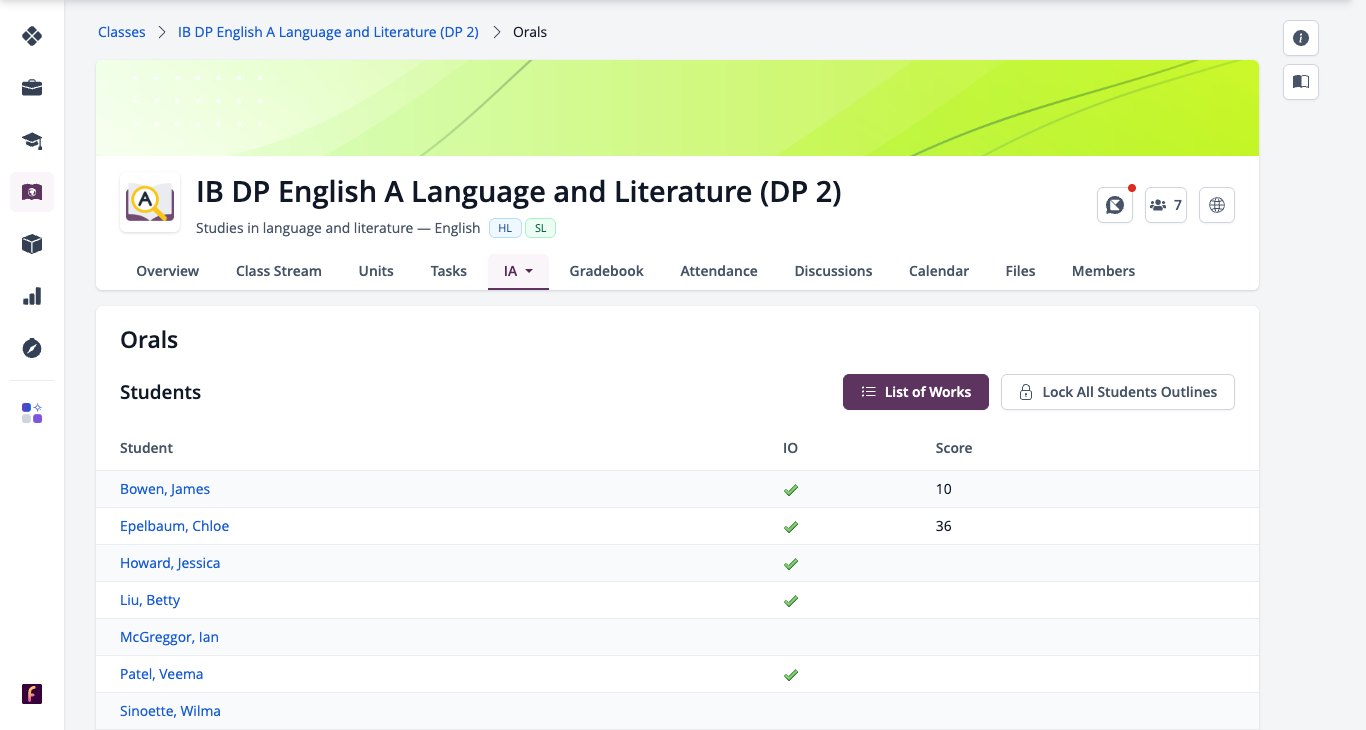The height and width of the screenshot is (730, 1366).
Task: Switch to the Class Stream tab
Action: coord(279,271)
